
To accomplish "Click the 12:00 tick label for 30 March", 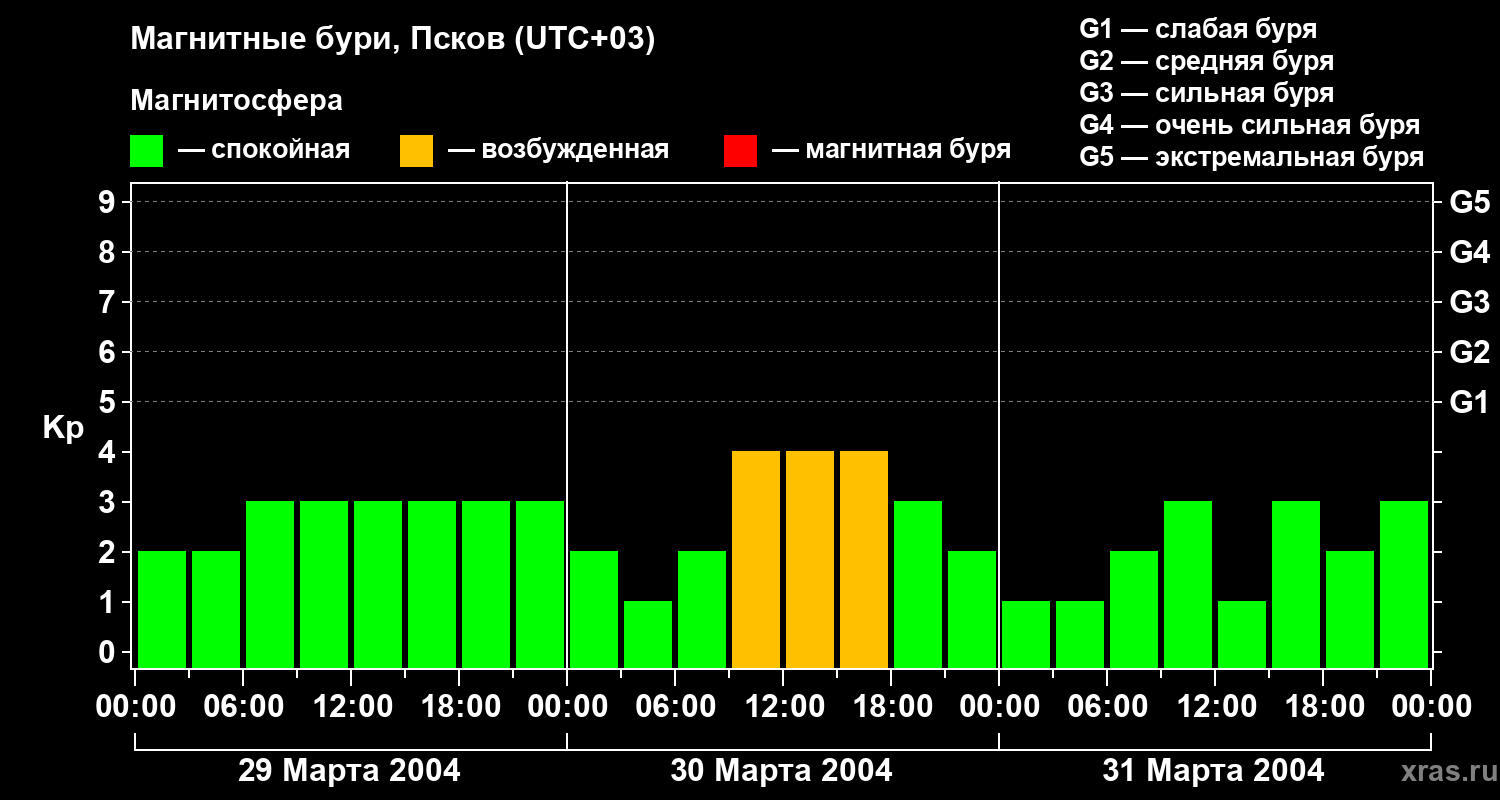I will (783, 706).
